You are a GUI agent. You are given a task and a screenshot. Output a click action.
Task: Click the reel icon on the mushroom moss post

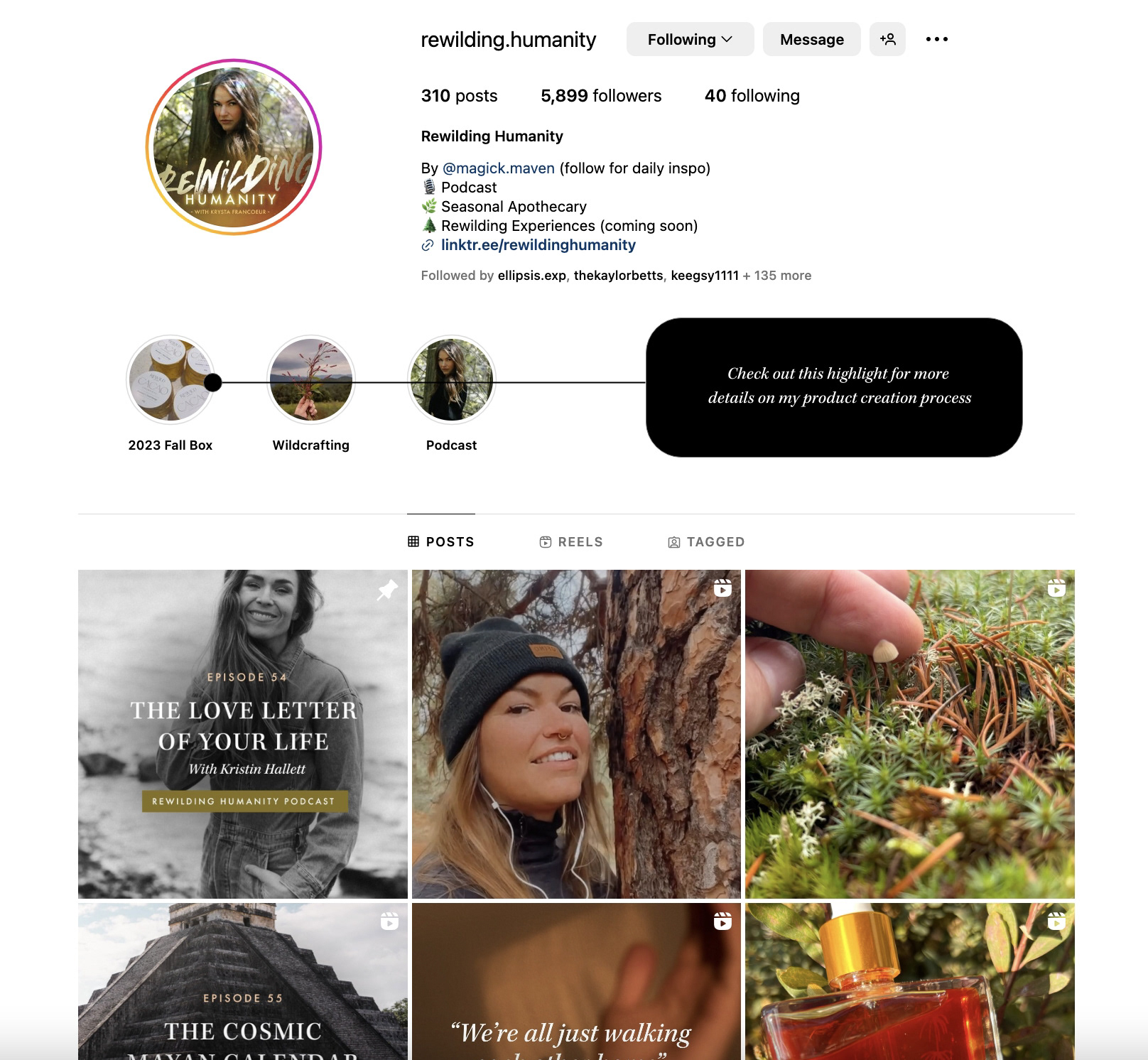coord(1056,588)
